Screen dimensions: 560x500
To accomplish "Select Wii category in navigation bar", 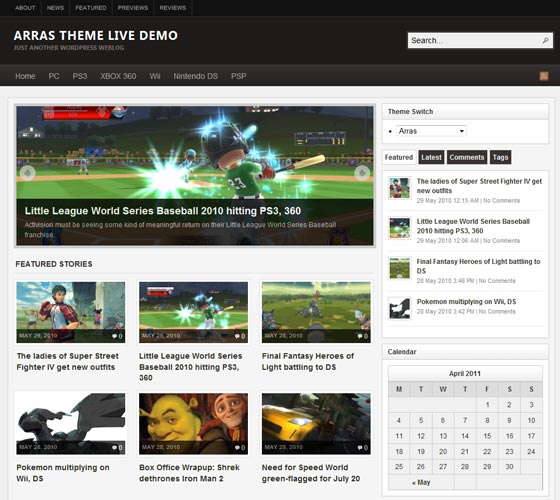I will [x=155, y=76].
